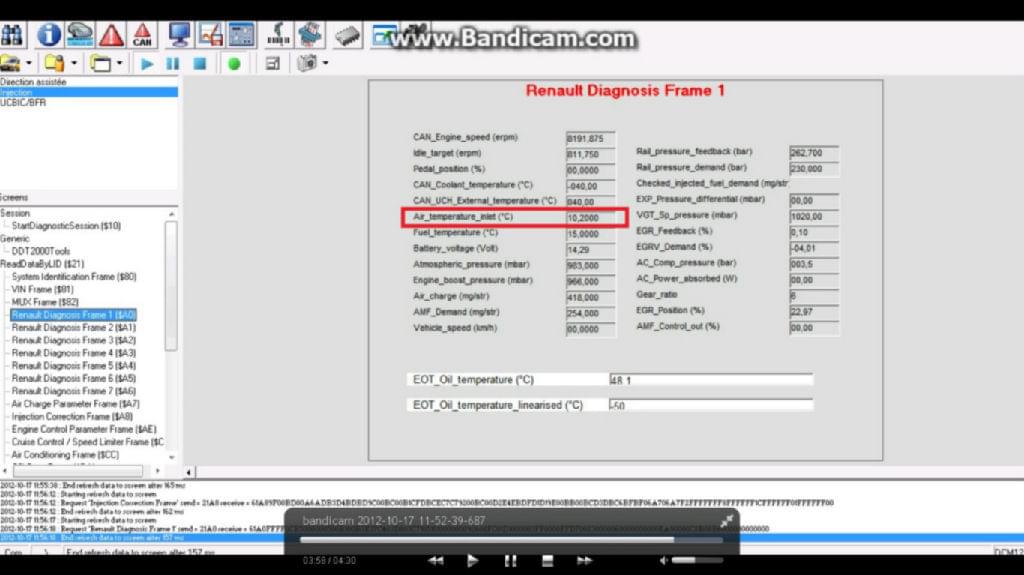Select 'Renault Diagnosis Frame 5 ($A4)'
Viewport: 1024px width, 575px height.
[x=74, y=366]
